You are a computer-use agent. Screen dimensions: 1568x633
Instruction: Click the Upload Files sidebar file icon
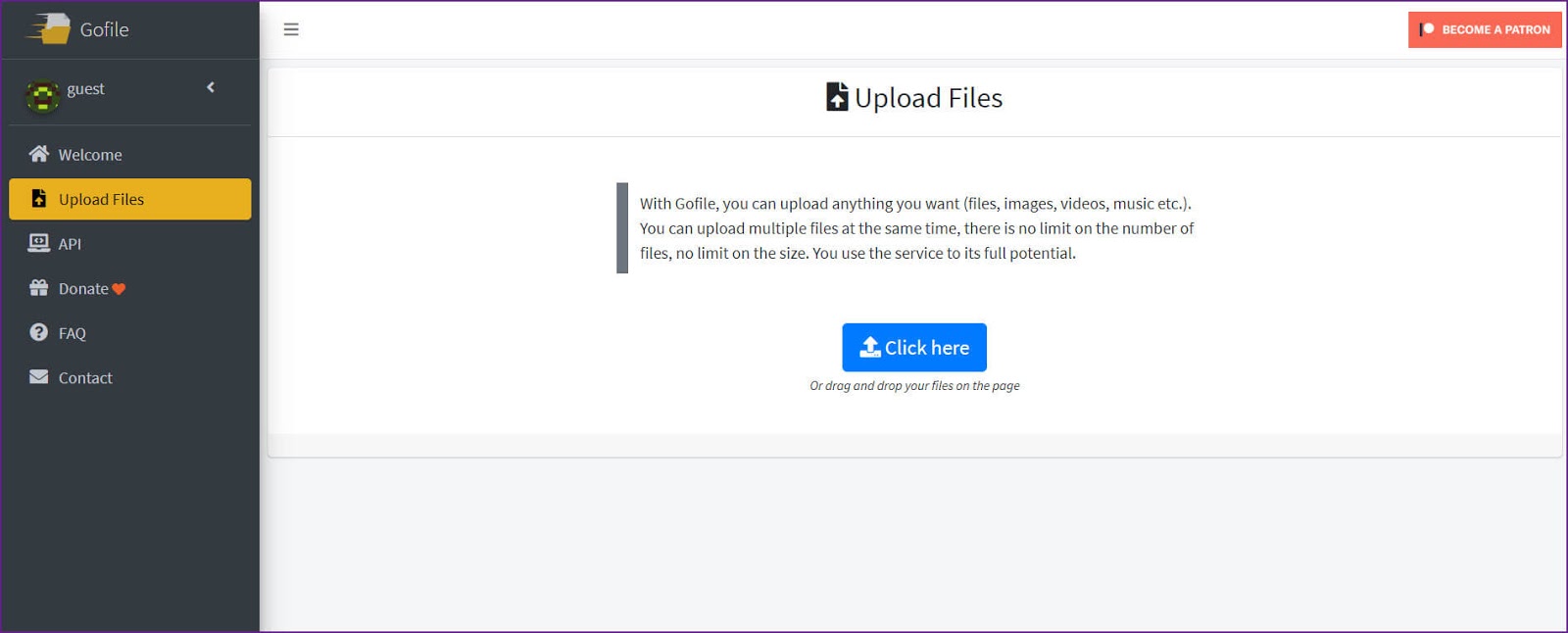(x=39, y=199)
